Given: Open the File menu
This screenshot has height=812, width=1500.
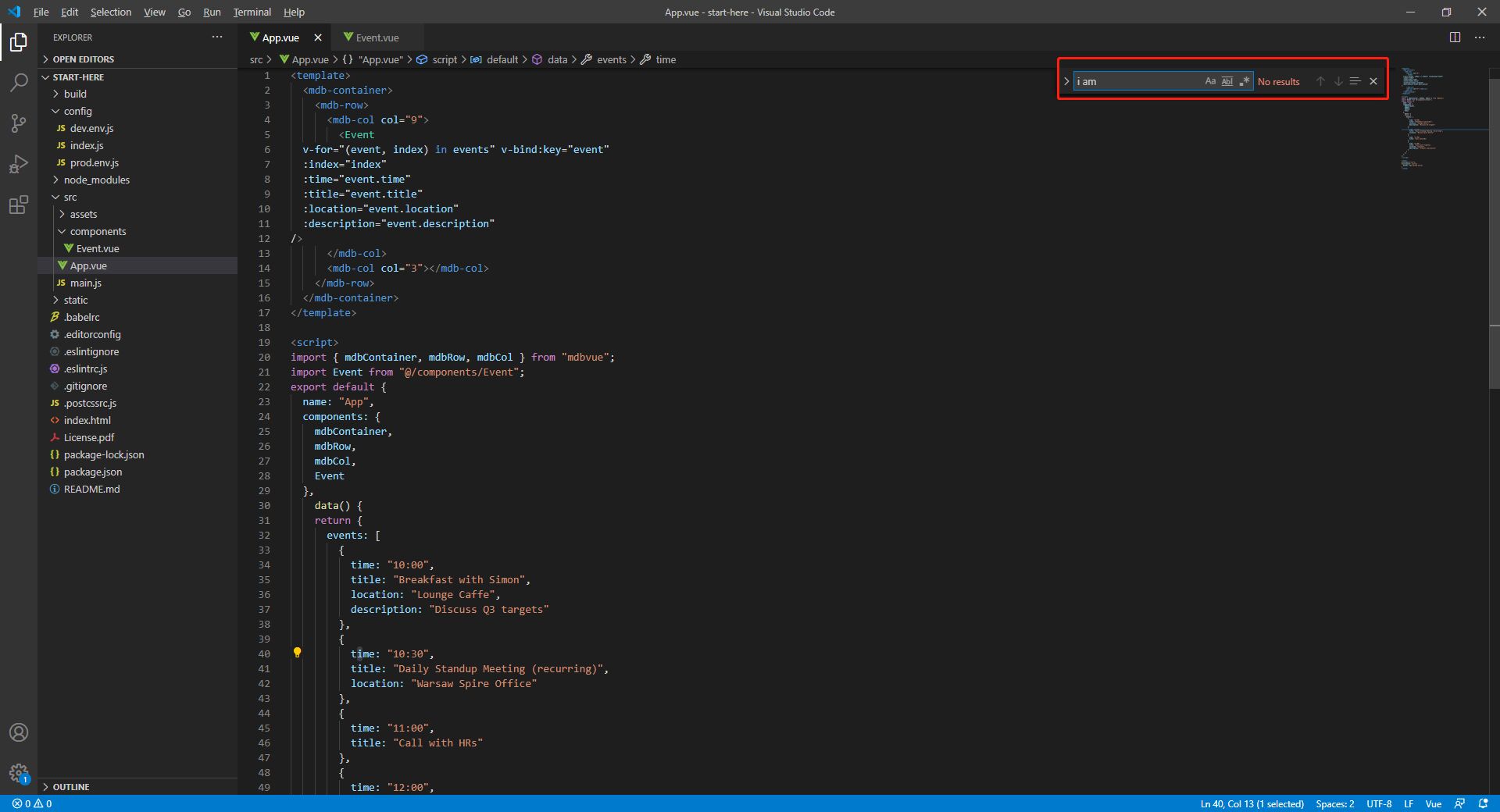Looking at the screenshot, I should (41, 12).
